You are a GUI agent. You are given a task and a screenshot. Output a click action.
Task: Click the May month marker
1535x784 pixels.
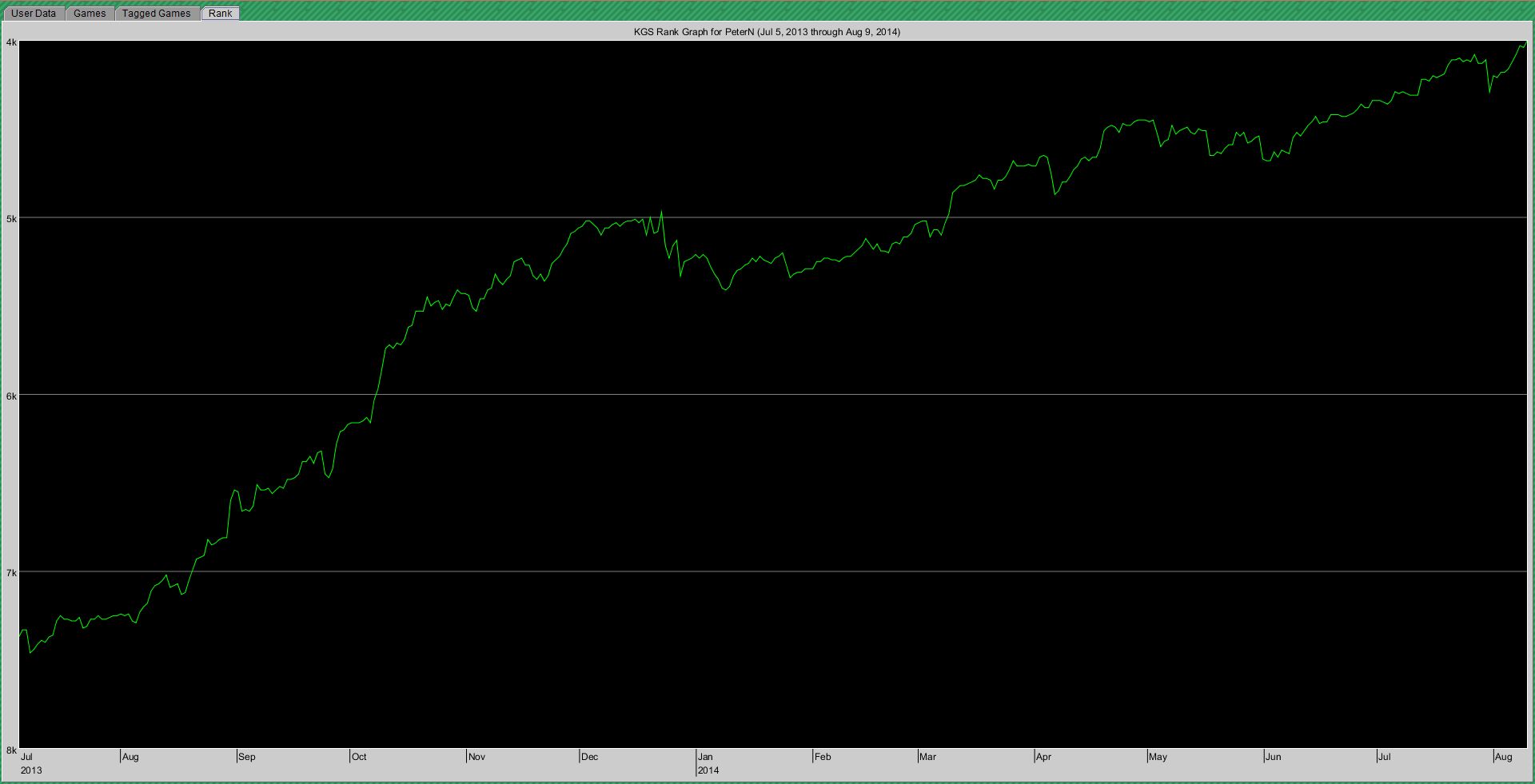[x=1158, y=757]
